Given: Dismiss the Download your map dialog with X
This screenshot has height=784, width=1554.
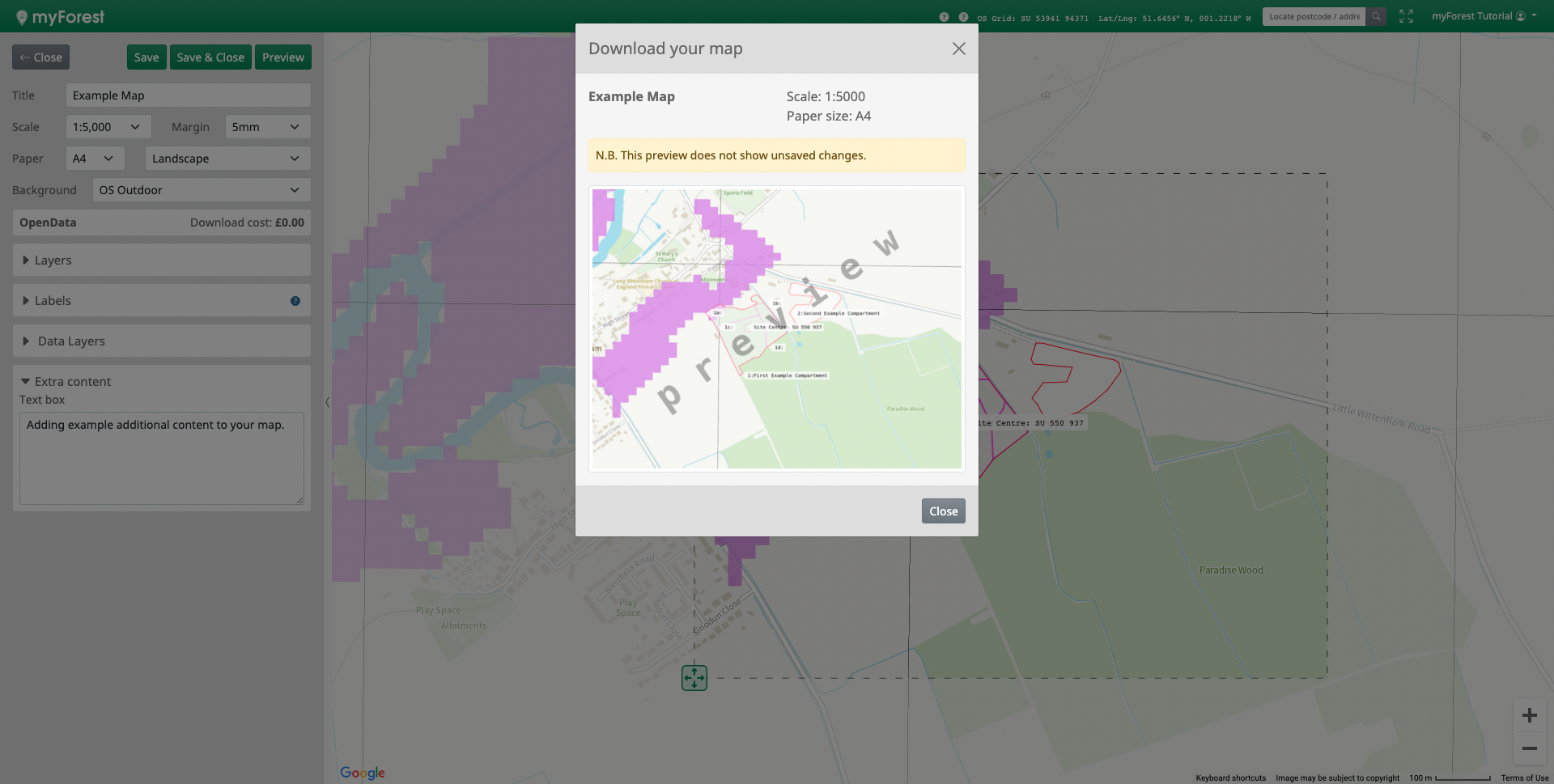Looking at the screenshot, I should 958,49.
